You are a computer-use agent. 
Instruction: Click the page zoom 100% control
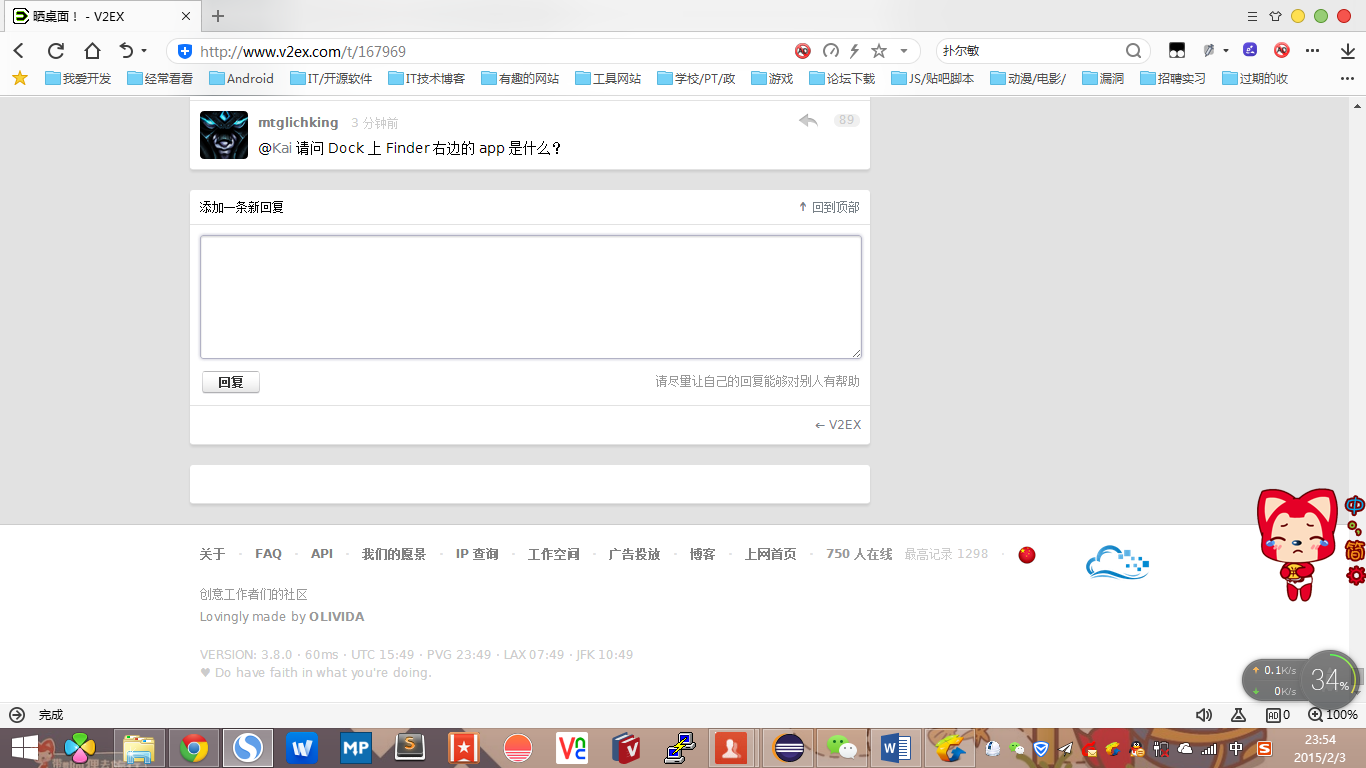point(1333,715)
